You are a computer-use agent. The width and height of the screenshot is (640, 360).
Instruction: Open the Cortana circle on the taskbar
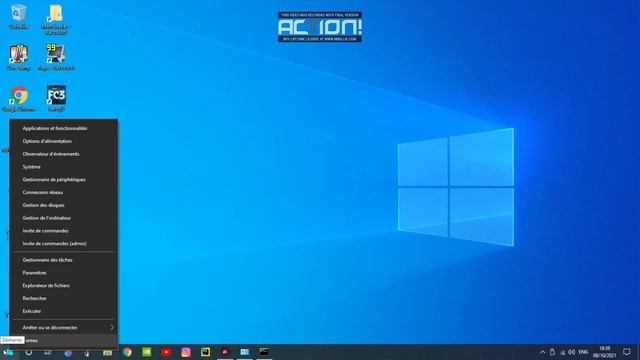click(x=29, y=352)
